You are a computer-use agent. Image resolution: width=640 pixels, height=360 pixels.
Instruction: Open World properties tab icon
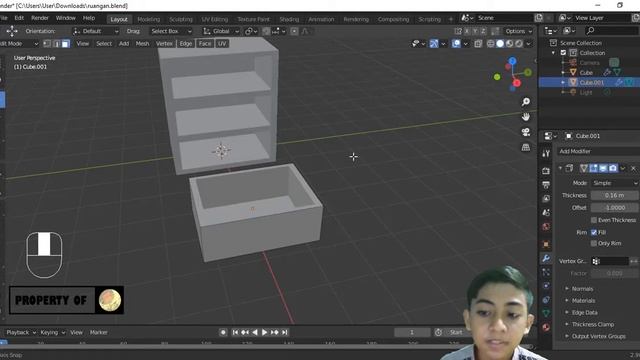point(546,227)
